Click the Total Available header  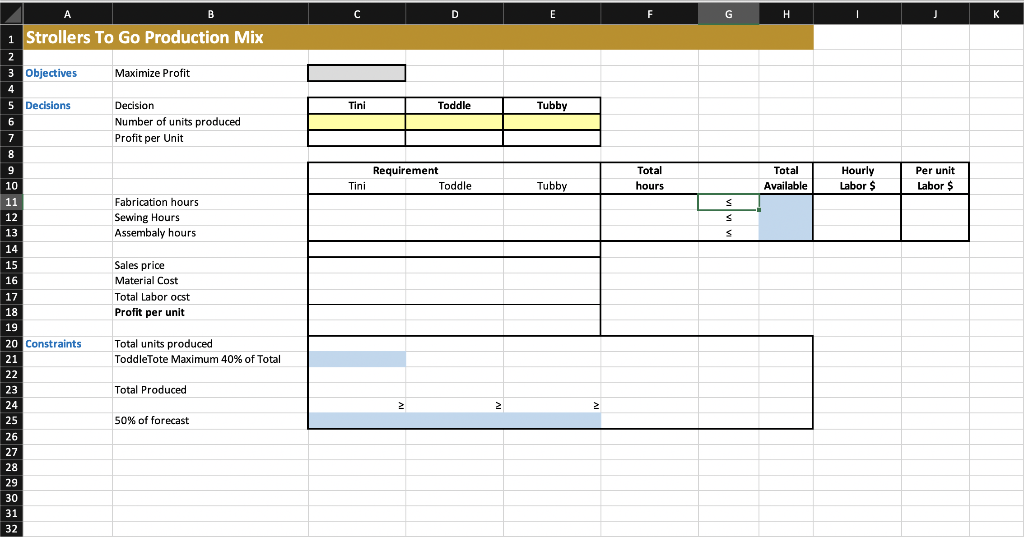[x=786, y=178]
